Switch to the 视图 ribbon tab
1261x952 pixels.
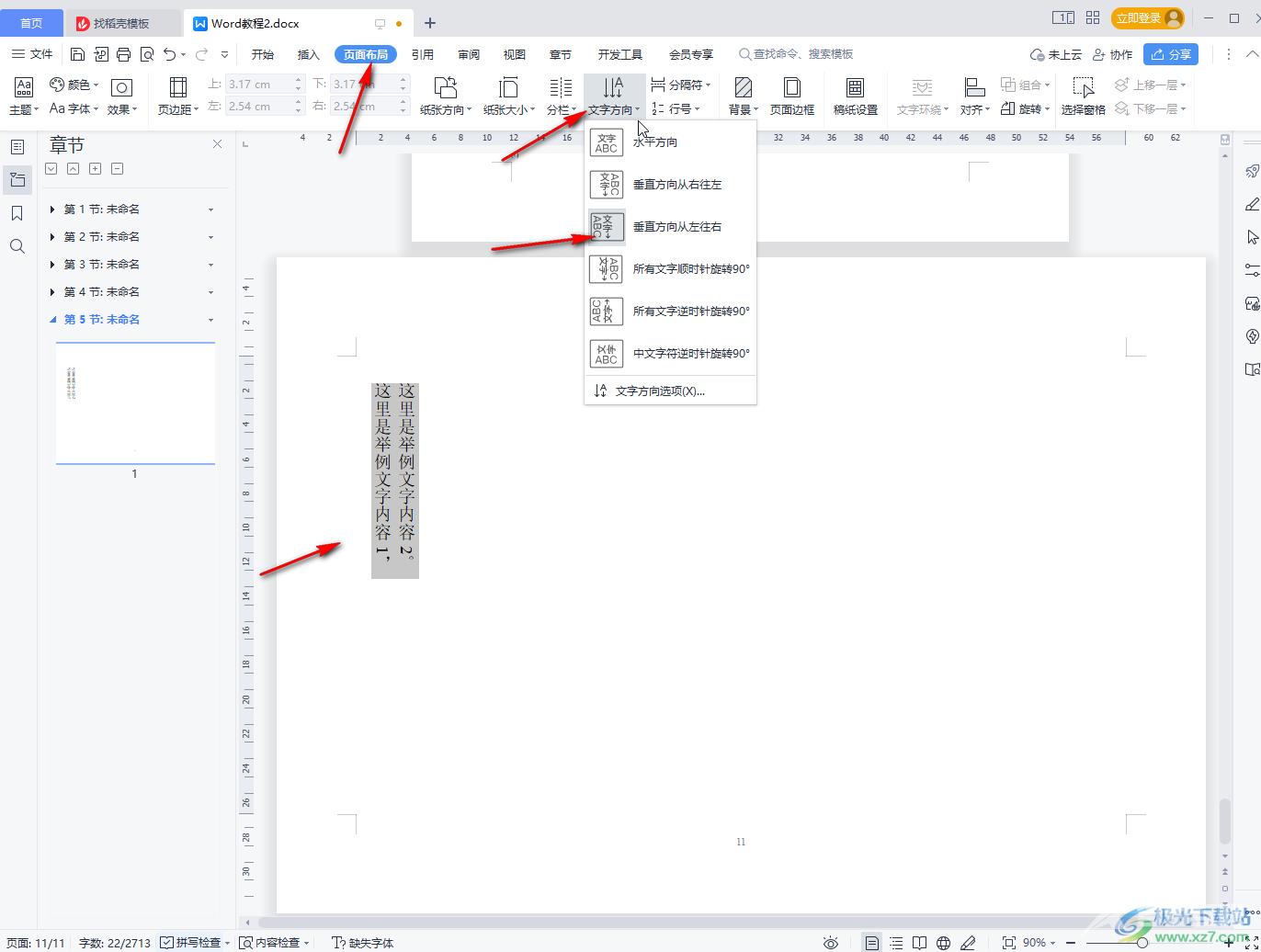(515, 54)
